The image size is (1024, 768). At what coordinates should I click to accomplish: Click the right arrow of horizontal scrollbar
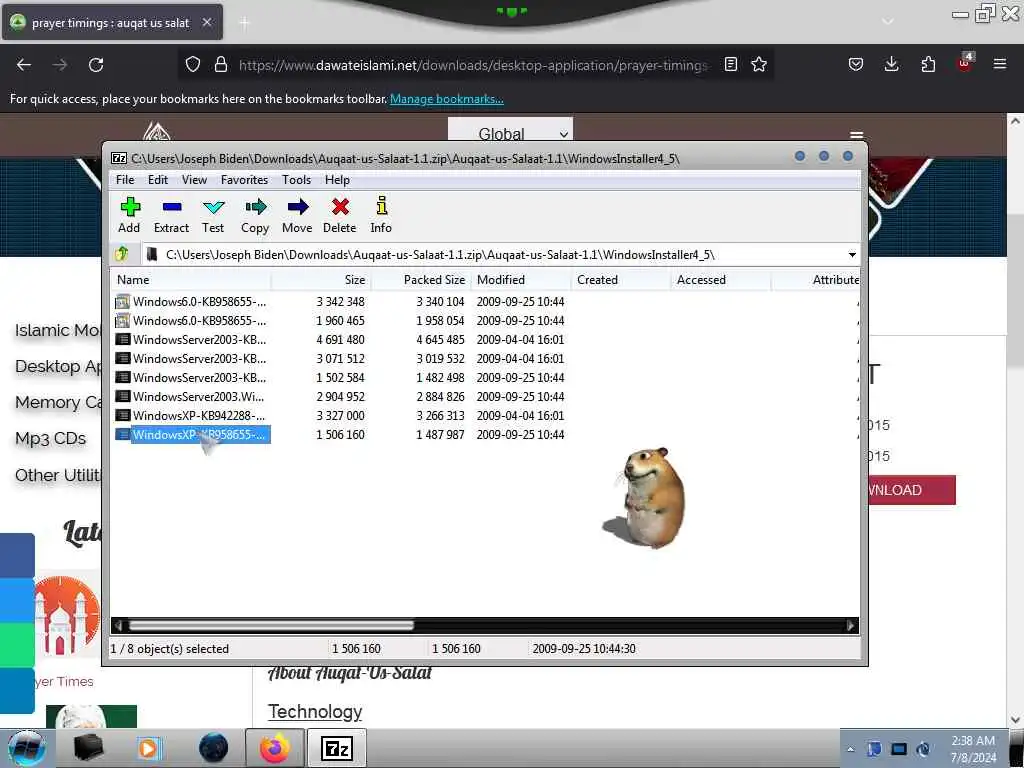[x=850, y=626]
